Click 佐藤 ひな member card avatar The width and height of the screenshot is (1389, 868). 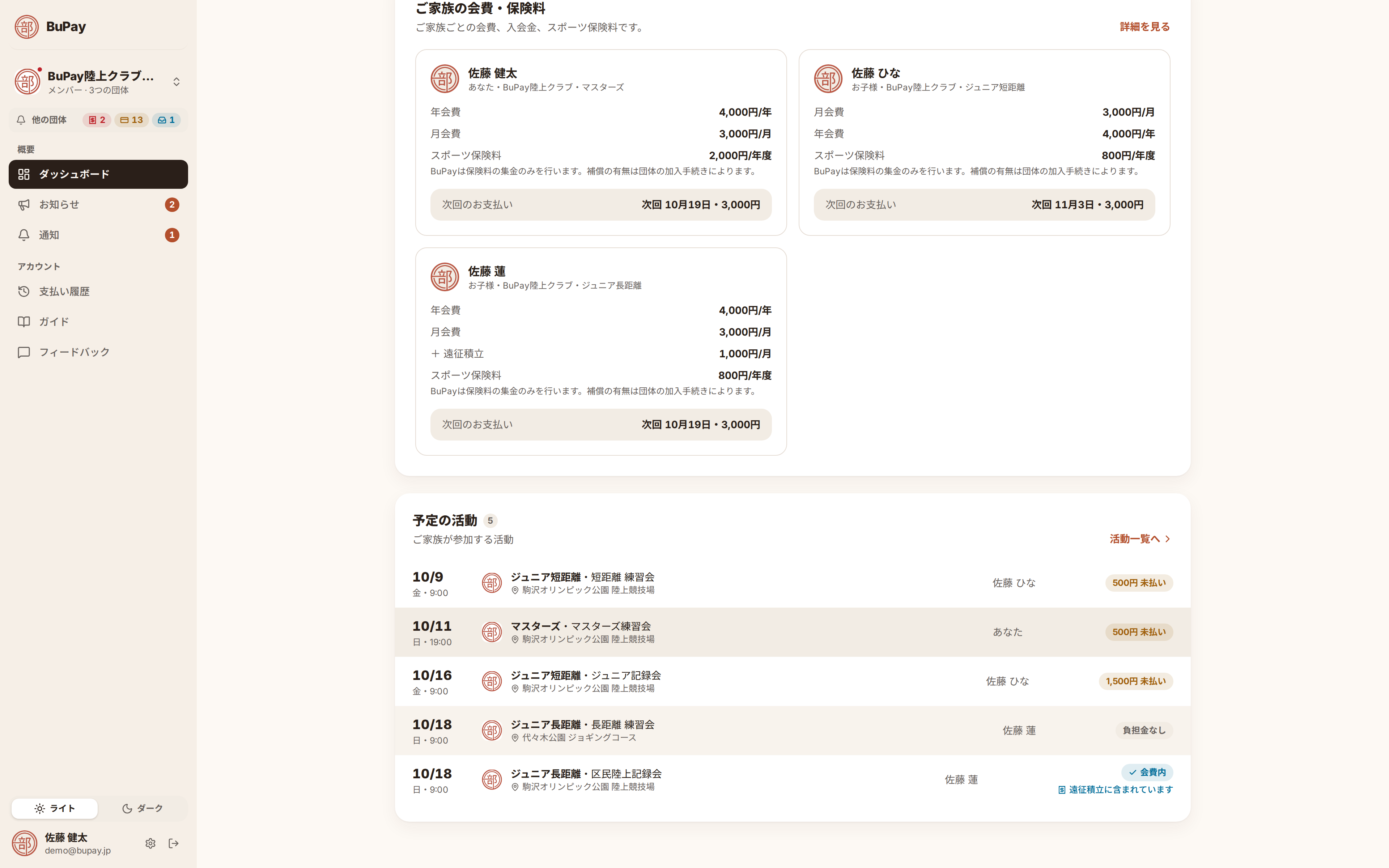[828, 78]
